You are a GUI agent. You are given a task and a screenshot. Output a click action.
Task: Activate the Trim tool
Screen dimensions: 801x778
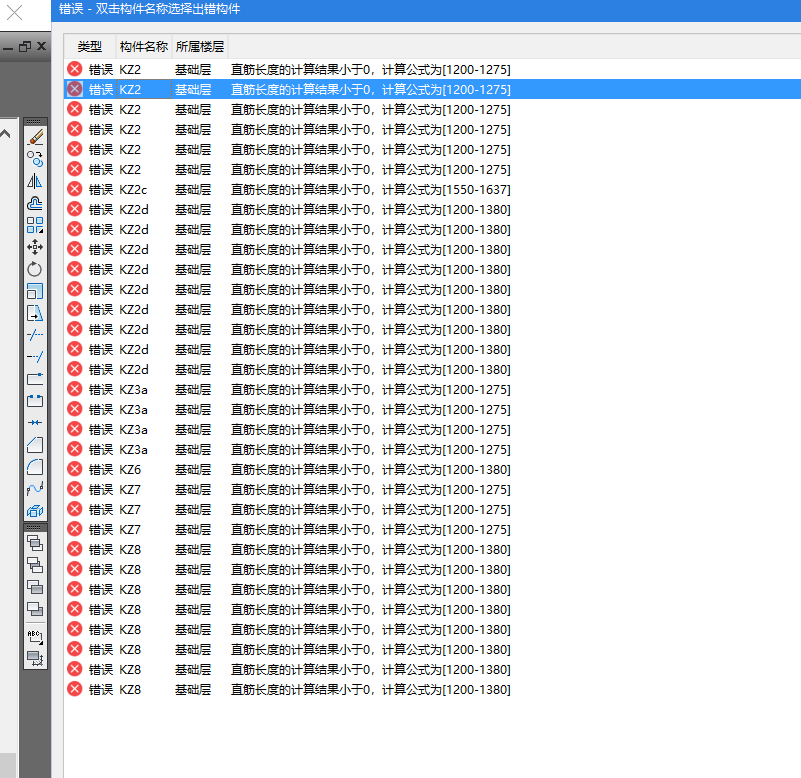click(x=35, y=335)
